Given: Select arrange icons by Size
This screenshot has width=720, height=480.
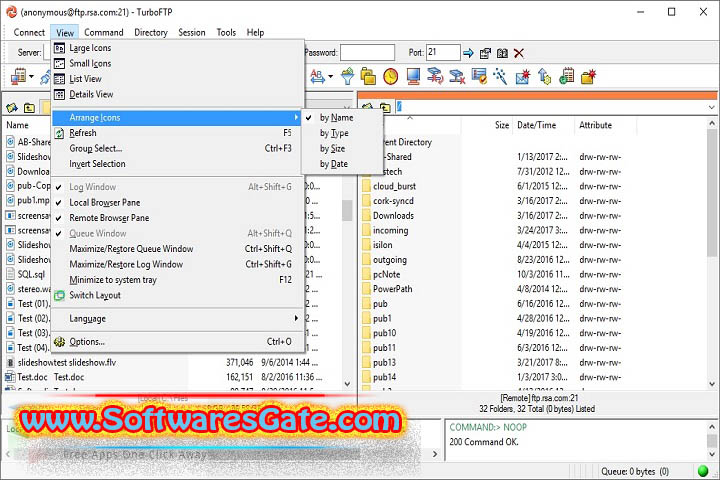Looking at the screenshot, I should tap(342, 148).
